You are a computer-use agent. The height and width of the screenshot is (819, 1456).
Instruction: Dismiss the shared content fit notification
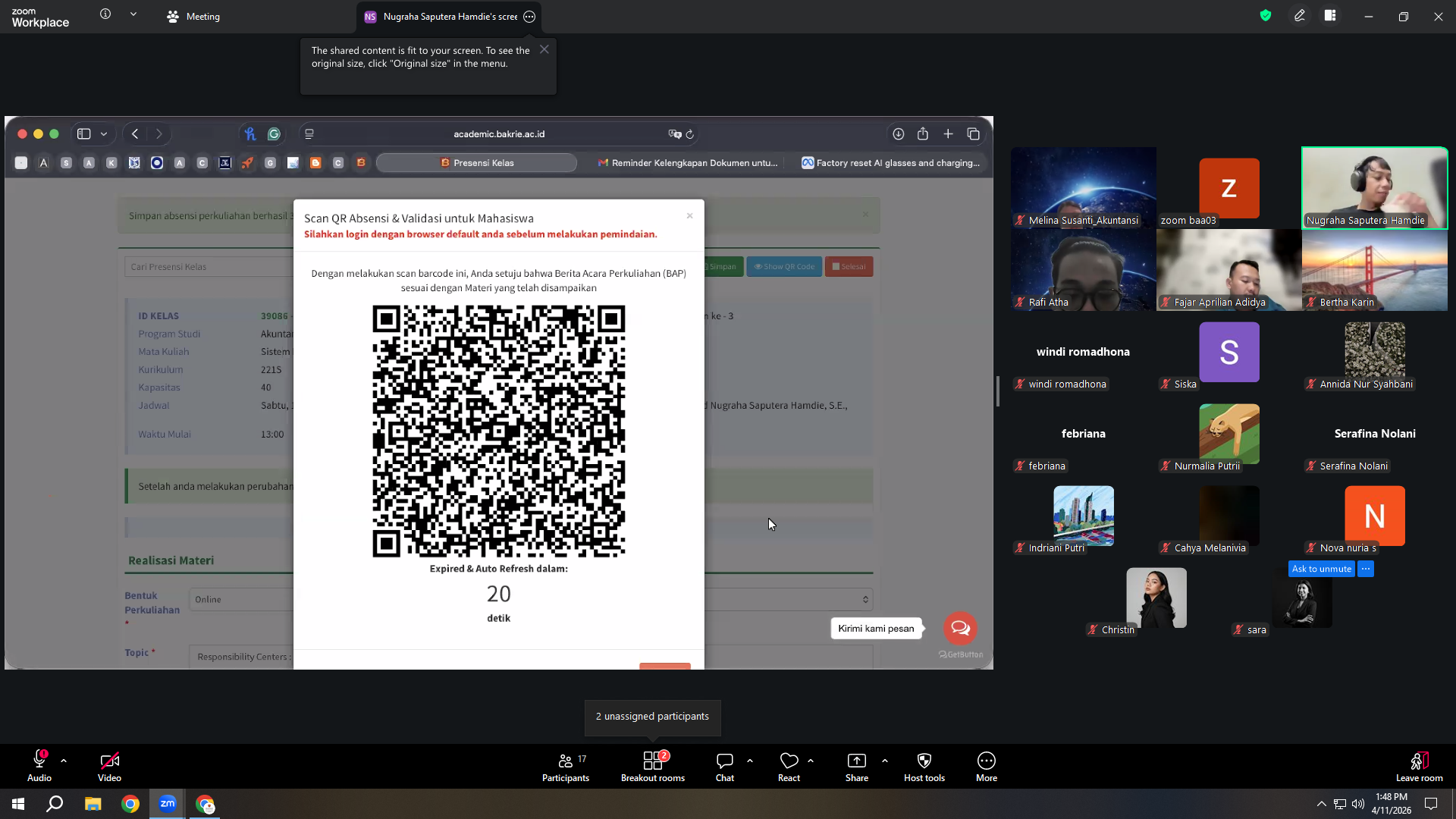[544, 49]
